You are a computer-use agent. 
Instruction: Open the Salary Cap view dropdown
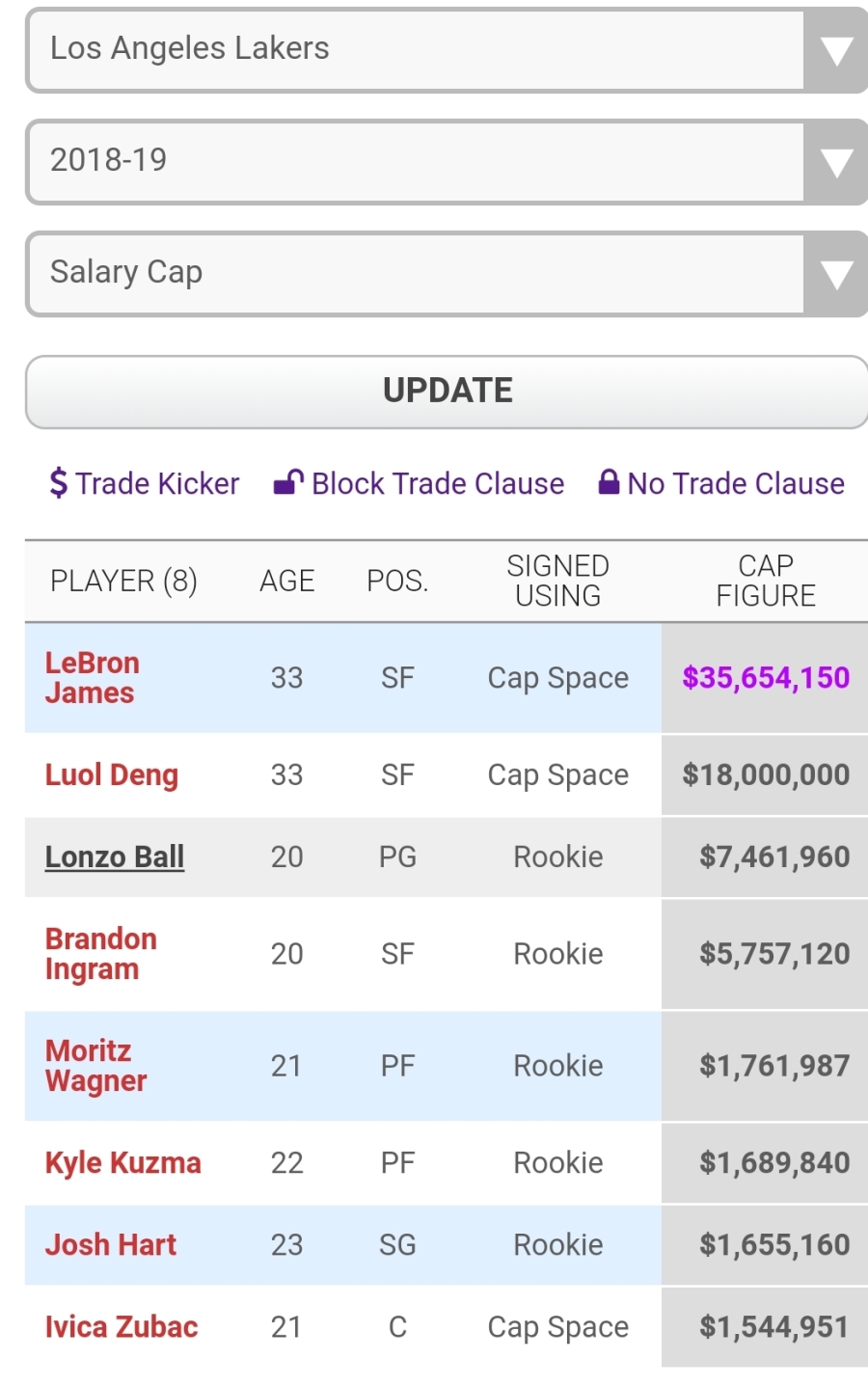pyautogui.click(x=446, y=273)
